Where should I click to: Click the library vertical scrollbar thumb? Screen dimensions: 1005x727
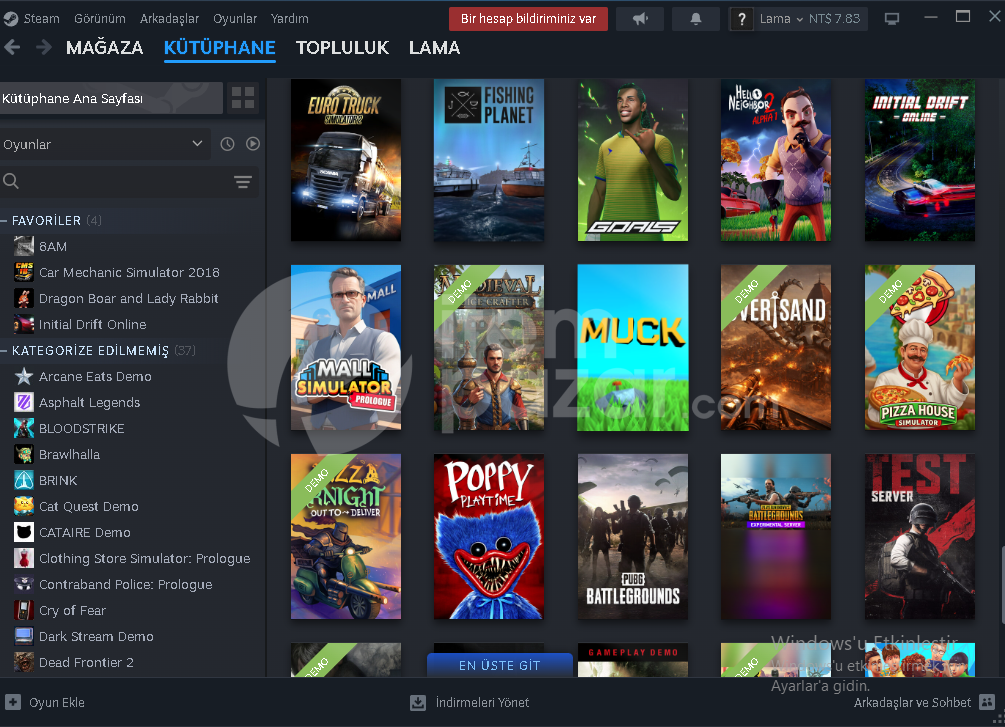(x=1002, y=584)
